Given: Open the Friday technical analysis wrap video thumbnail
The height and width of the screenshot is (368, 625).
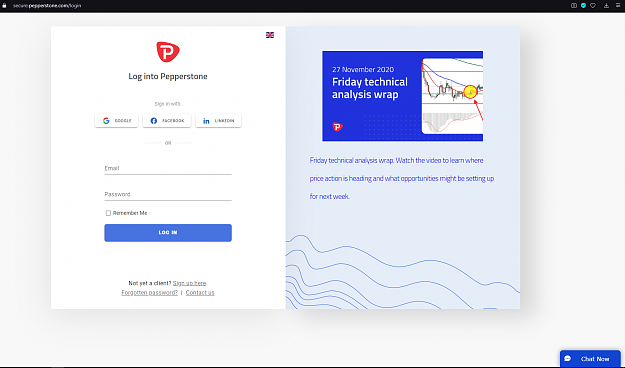Looking at the screenshot, I should [x=403, y=96].
